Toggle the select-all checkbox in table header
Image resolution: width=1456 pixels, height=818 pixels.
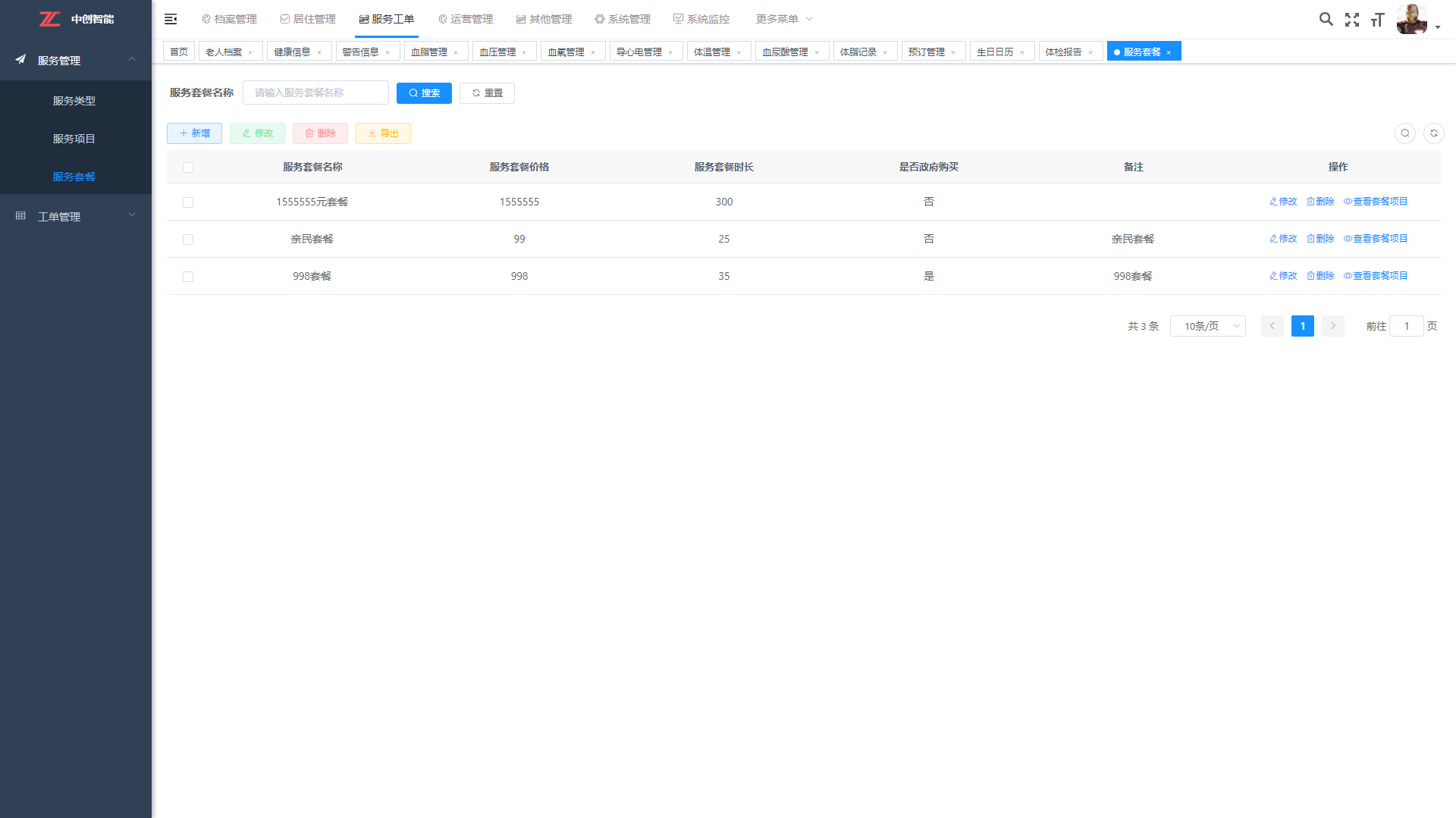[x=188, y=168]
